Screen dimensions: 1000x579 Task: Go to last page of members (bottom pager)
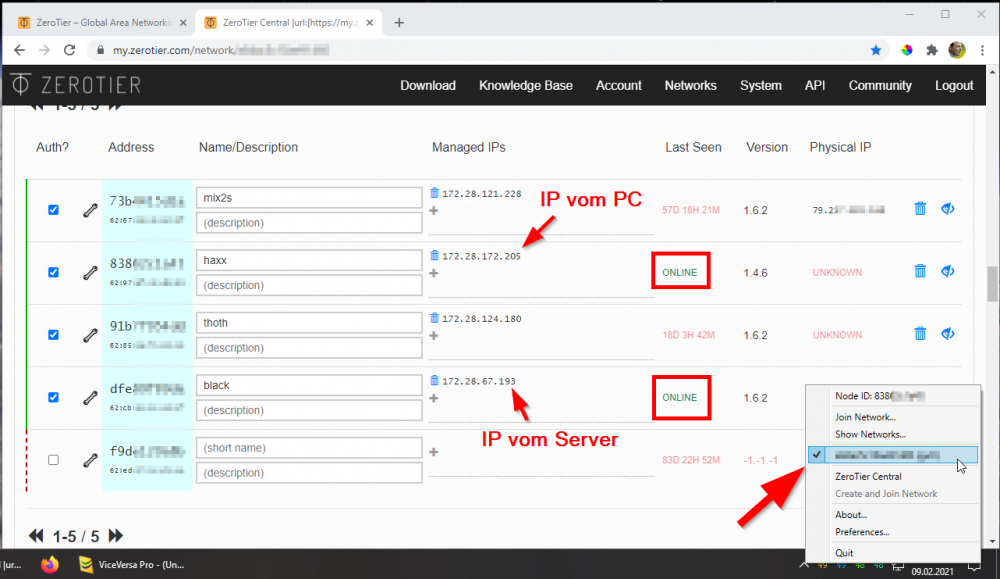point(115,536)
